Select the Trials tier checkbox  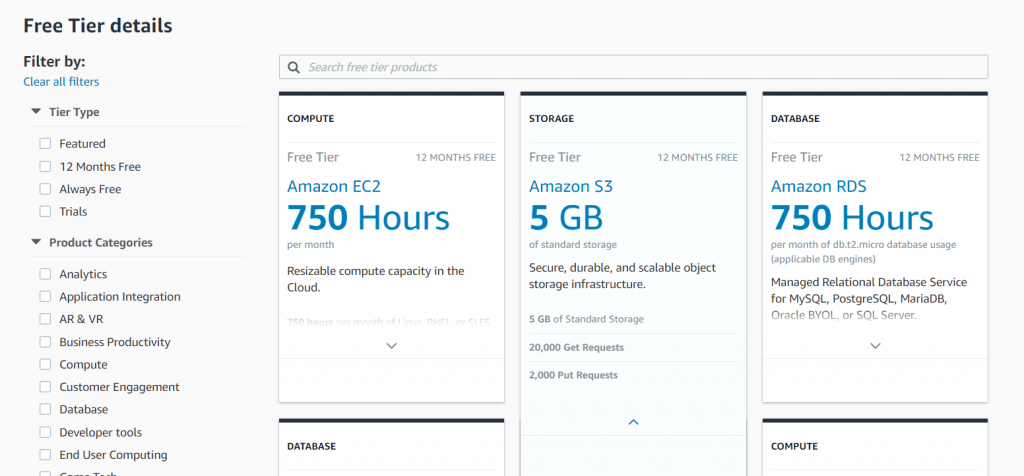coord(45,212)
